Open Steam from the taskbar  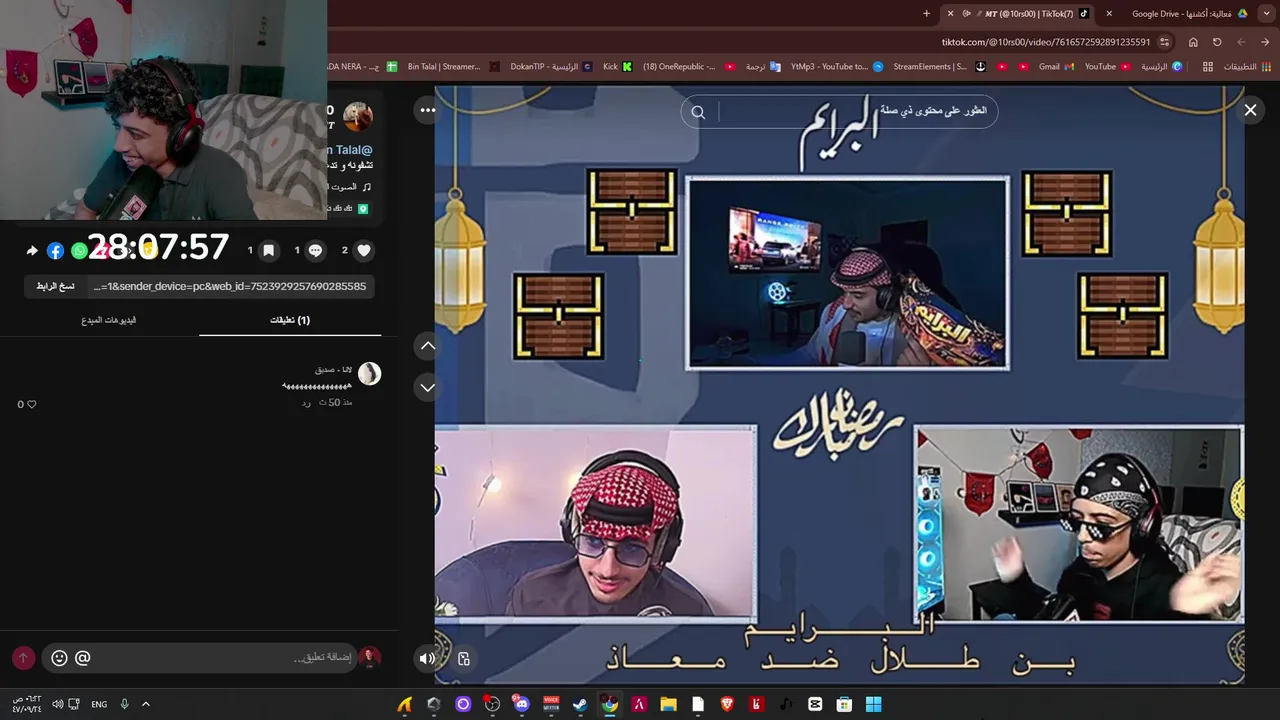tap(580, 704)
